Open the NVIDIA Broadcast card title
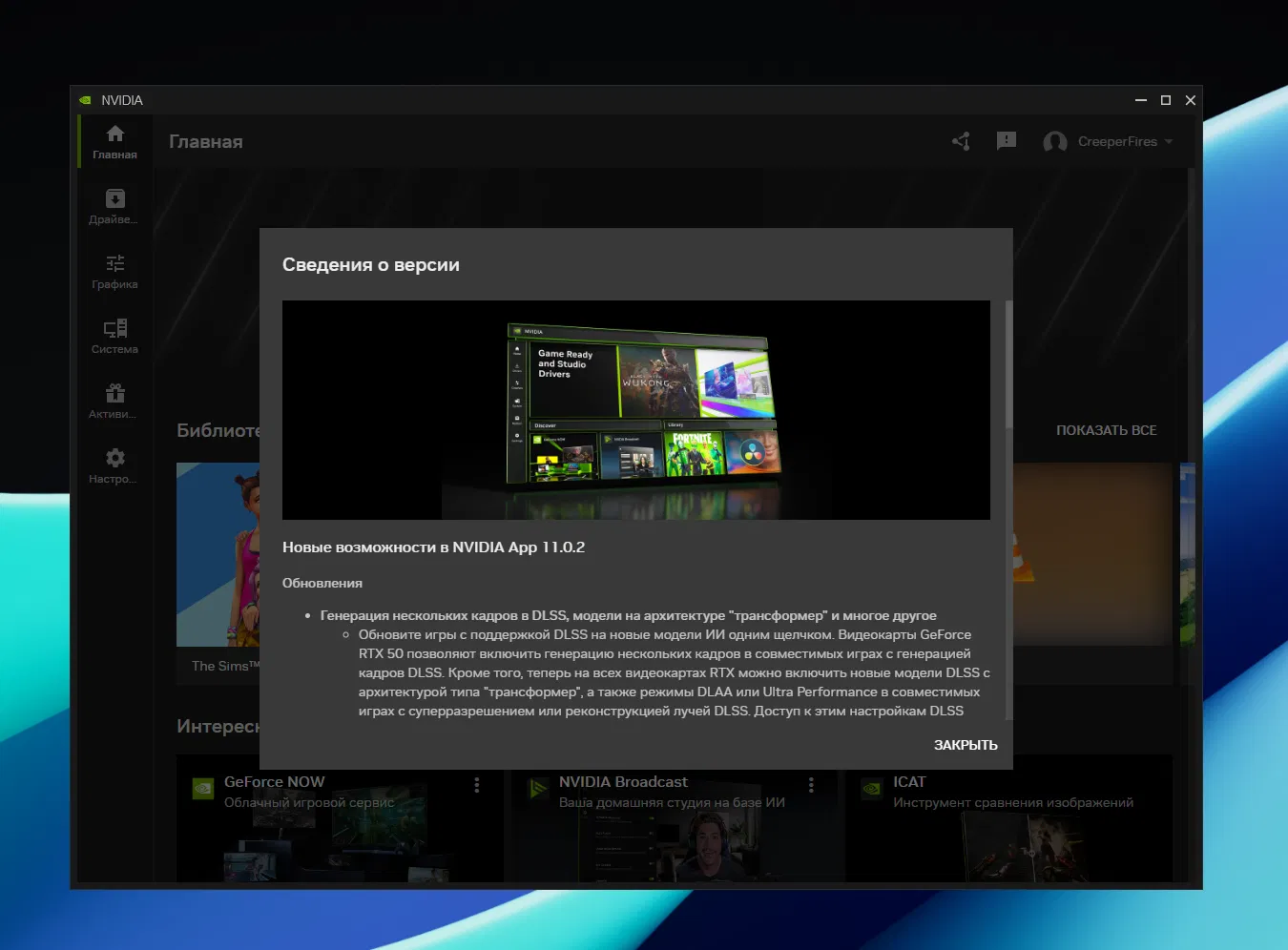1288x950 pixels. (x=623, y=781)
